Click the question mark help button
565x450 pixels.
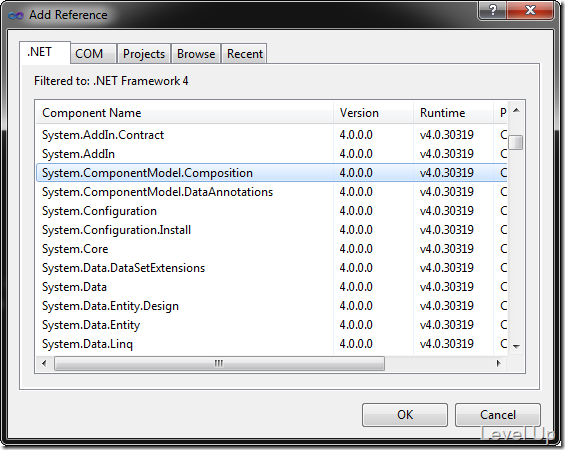coord(493,10)
